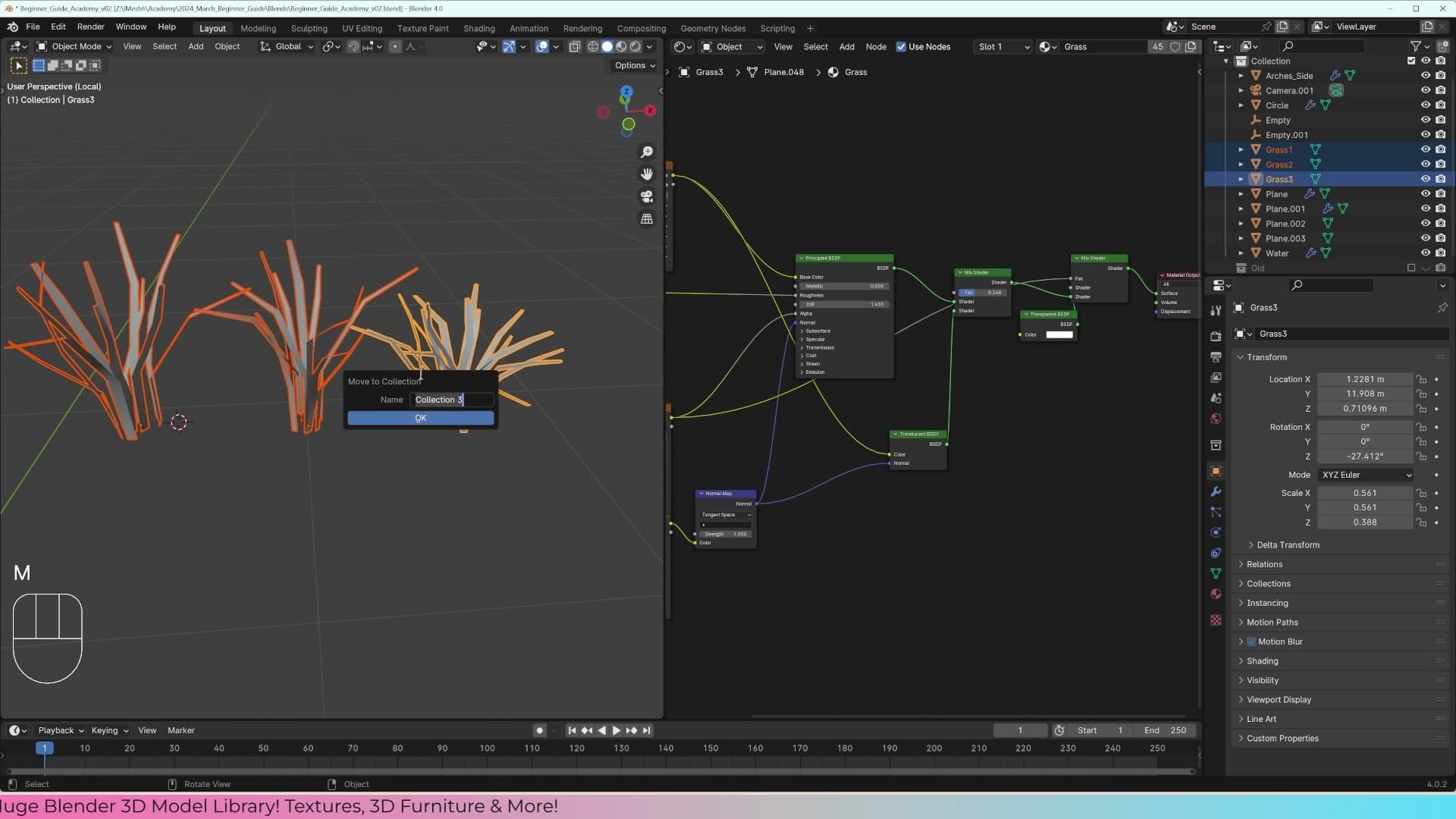The image size is (1456, 819).
Task: Toggle Motion Blur checkbox
Action: 1251,642
